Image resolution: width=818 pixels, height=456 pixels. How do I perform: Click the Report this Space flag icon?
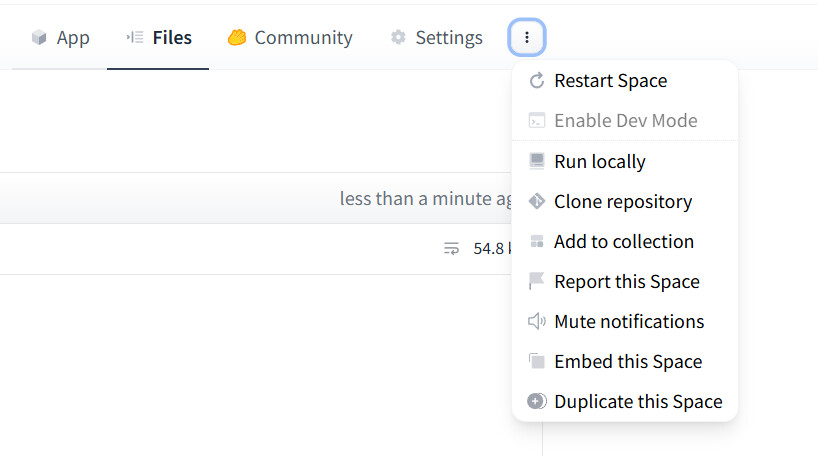coord(537,281)
